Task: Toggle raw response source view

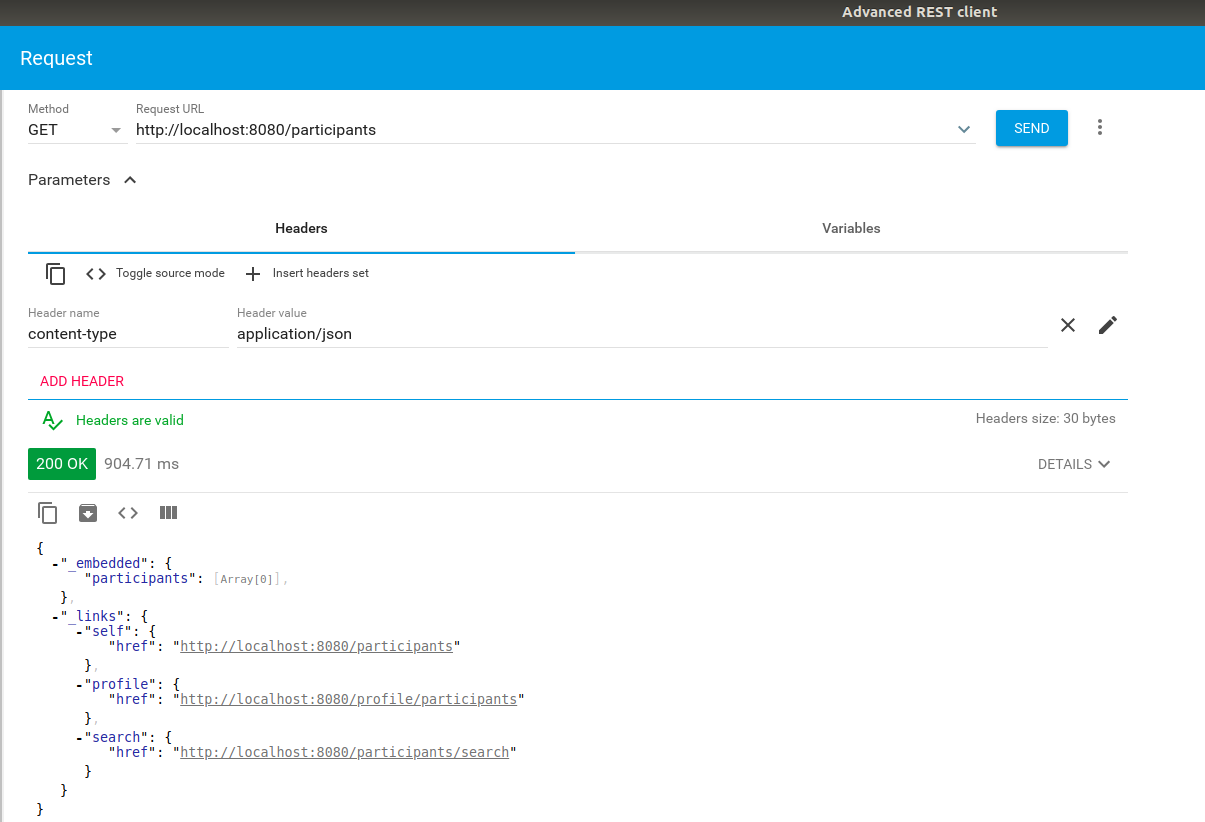Action: tap(128, 513)
